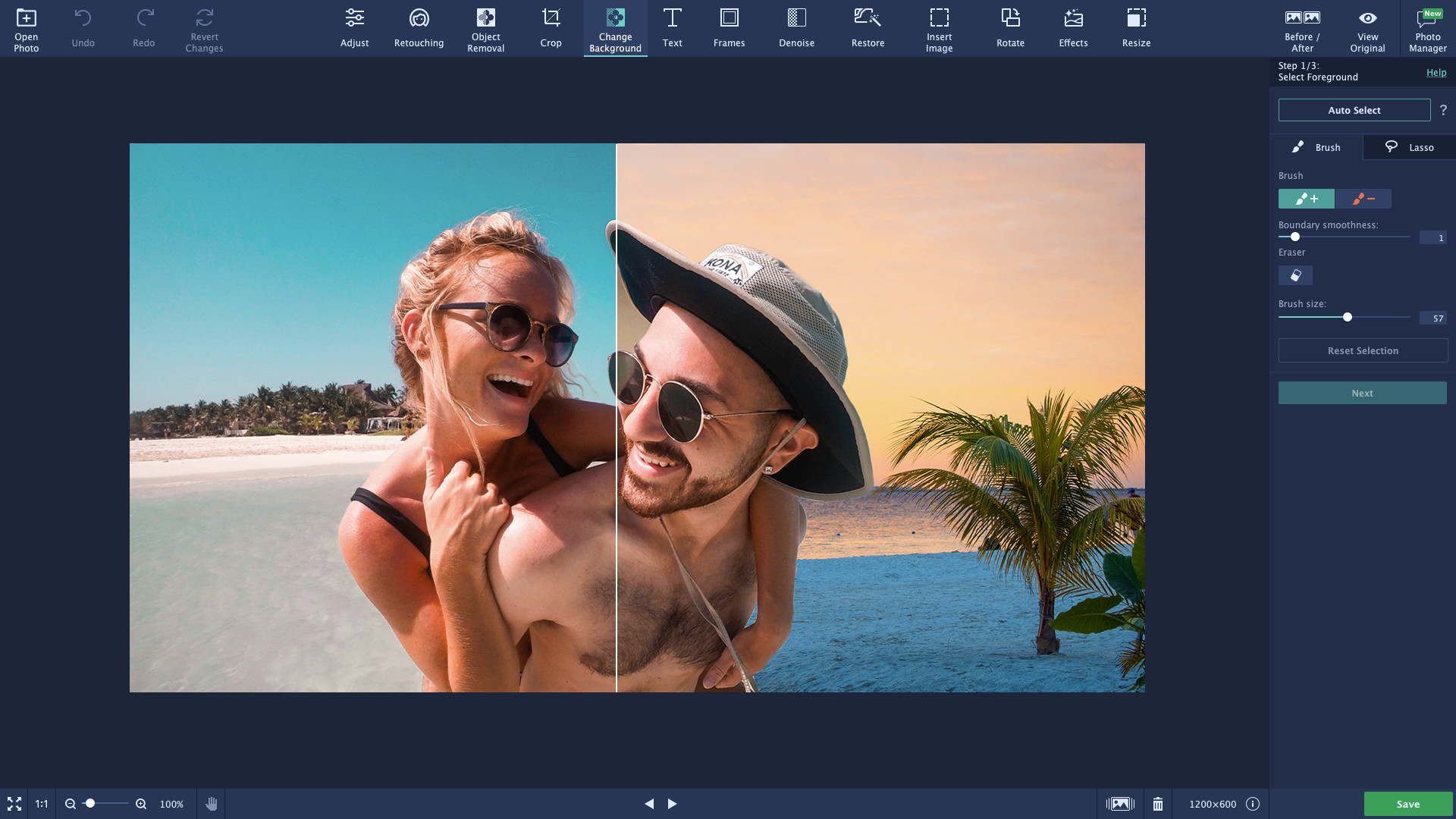Go to the next photo arrow
This screenshot has width=1456, height=819.
coord(672,804)
